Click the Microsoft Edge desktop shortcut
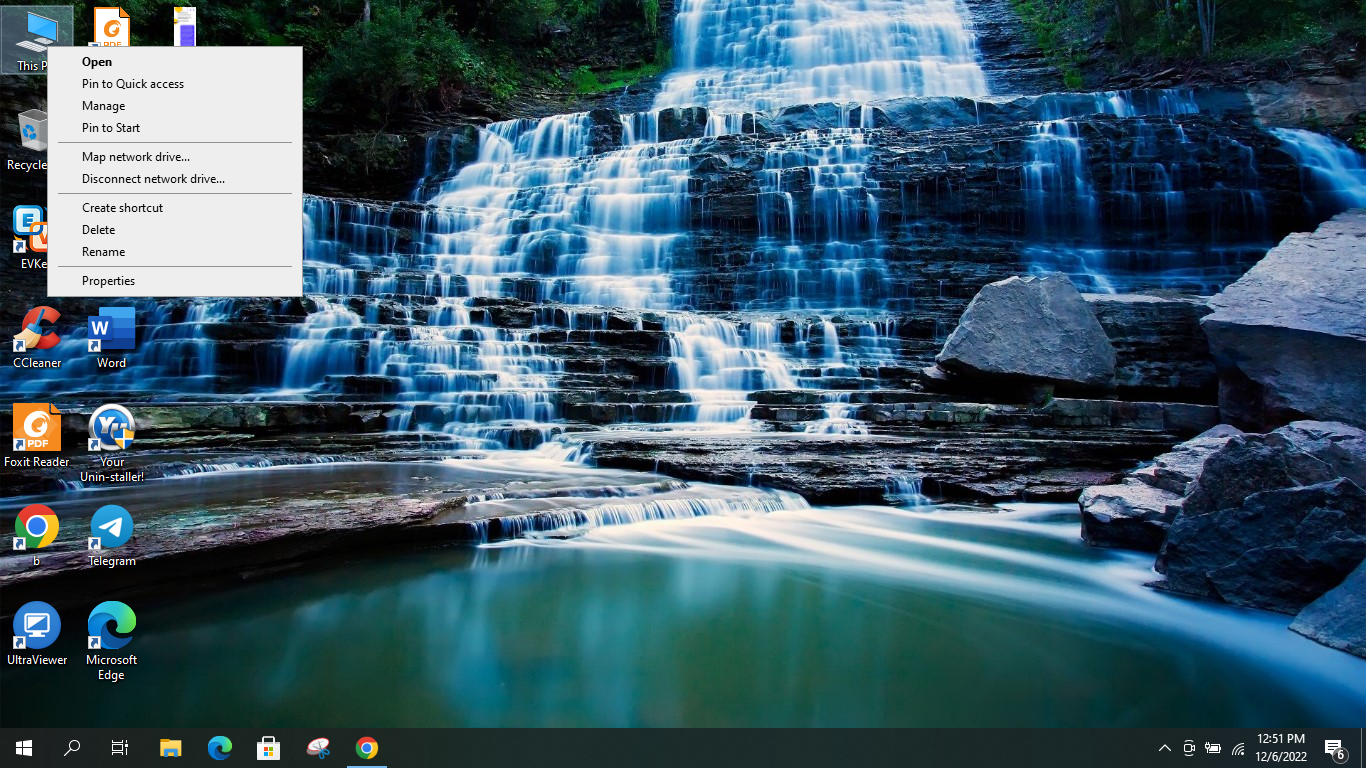This screenshot has width=1366, height=768. (111, 630)
